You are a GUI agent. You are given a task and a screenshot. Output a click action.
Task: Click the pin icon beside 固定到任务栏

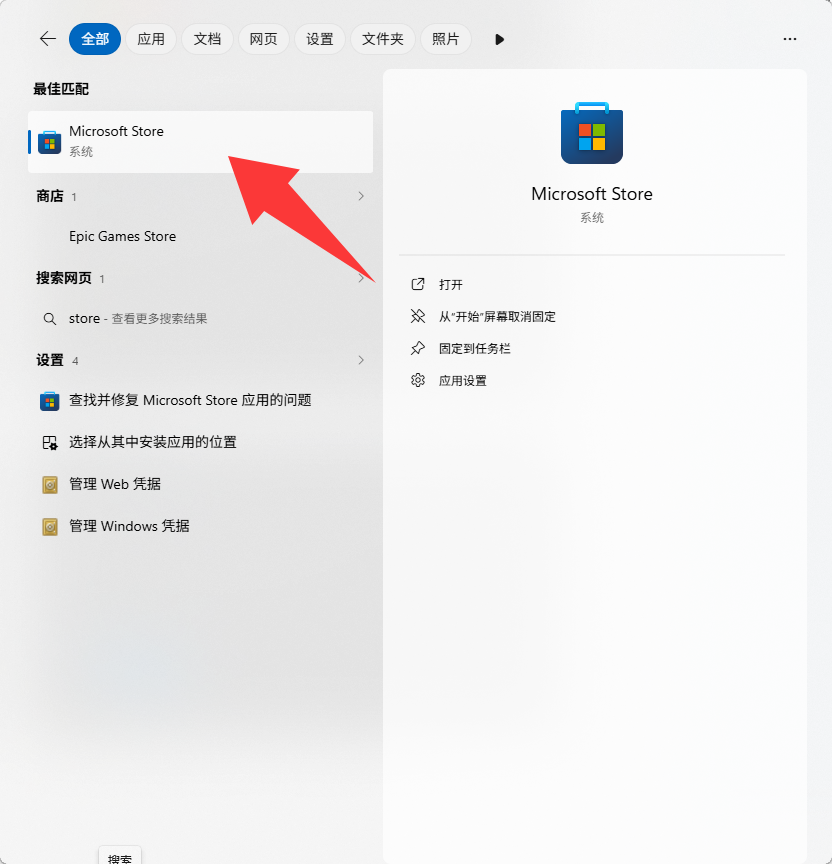tap(418, 348)
